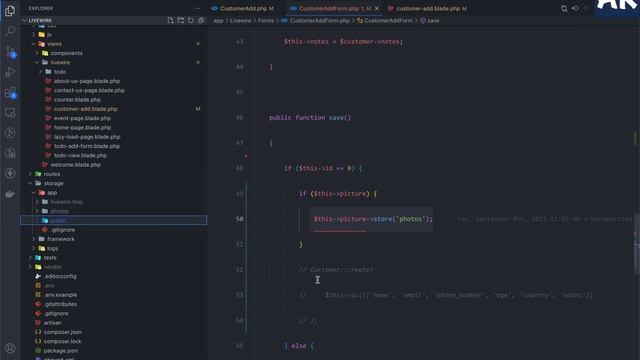Expand the logs folder

(x=52, y=249)
